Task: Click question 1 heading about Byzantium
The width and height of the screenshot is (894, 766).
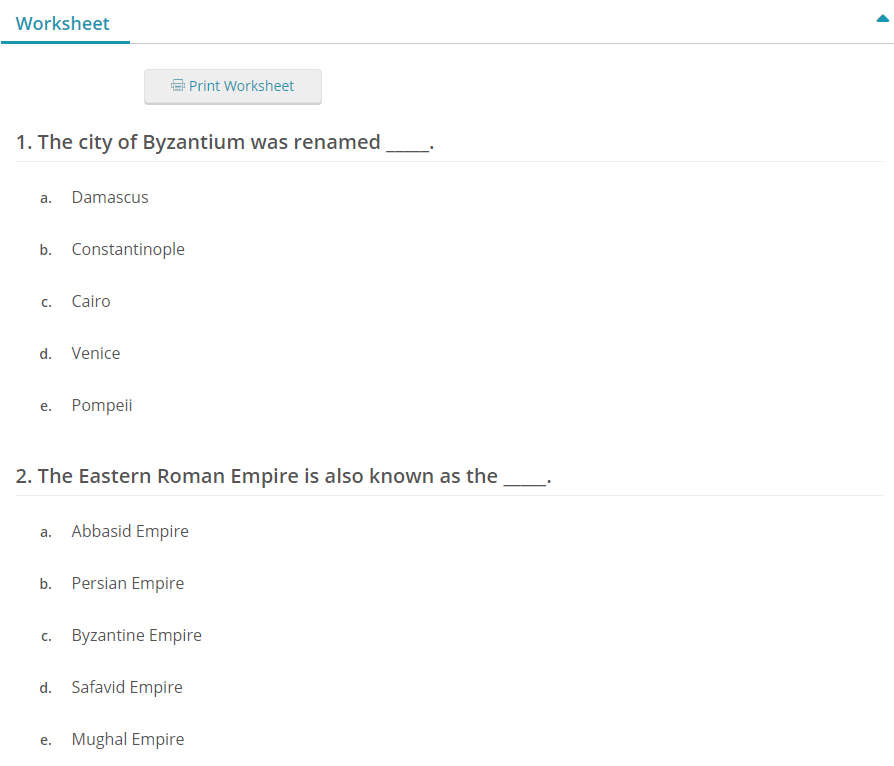Action: point(225,142)
